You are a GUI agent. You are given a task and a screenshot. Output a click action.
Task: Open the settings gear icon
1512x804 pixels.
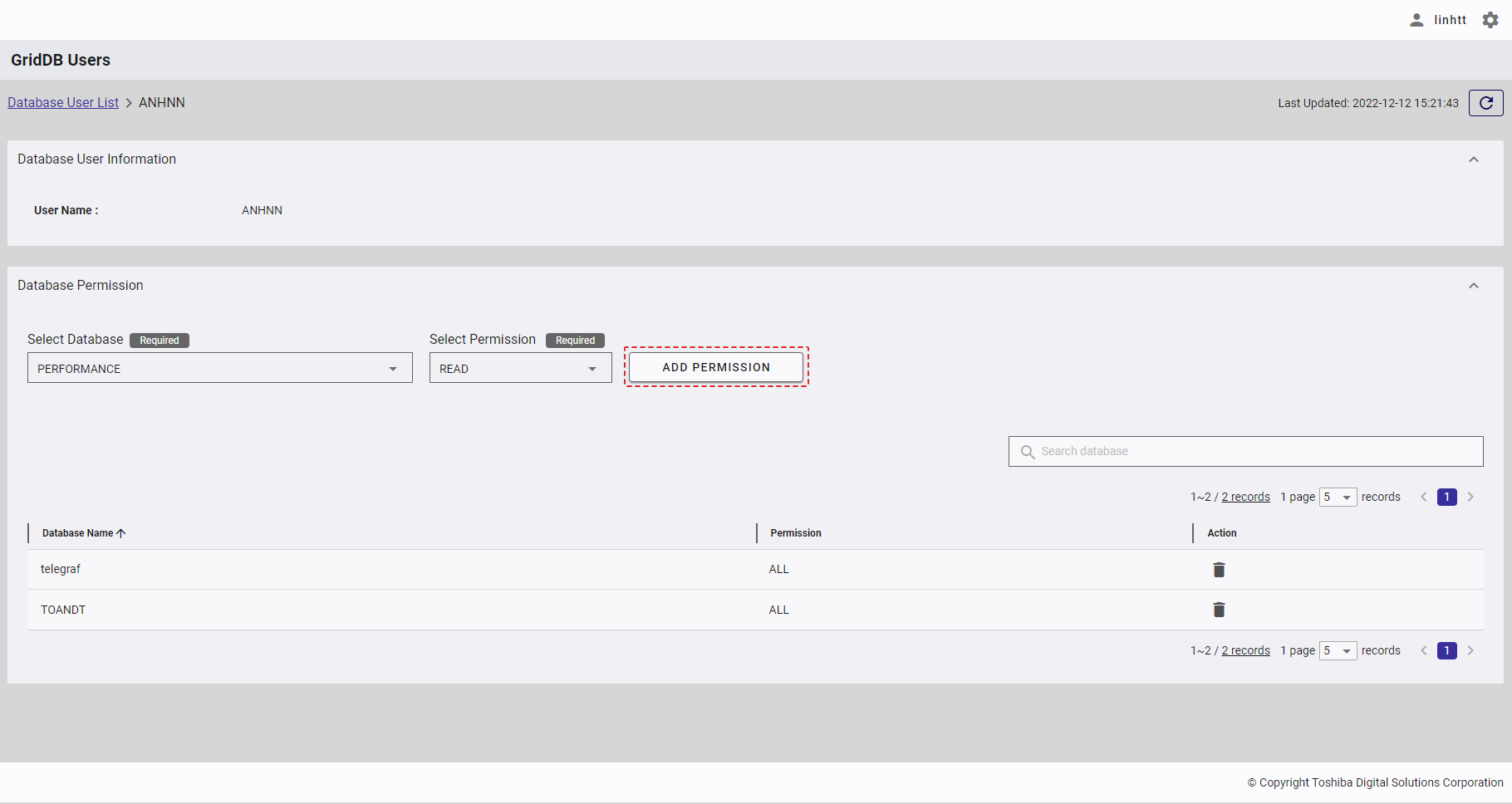pyautogui.click(x=1490, y=20)
